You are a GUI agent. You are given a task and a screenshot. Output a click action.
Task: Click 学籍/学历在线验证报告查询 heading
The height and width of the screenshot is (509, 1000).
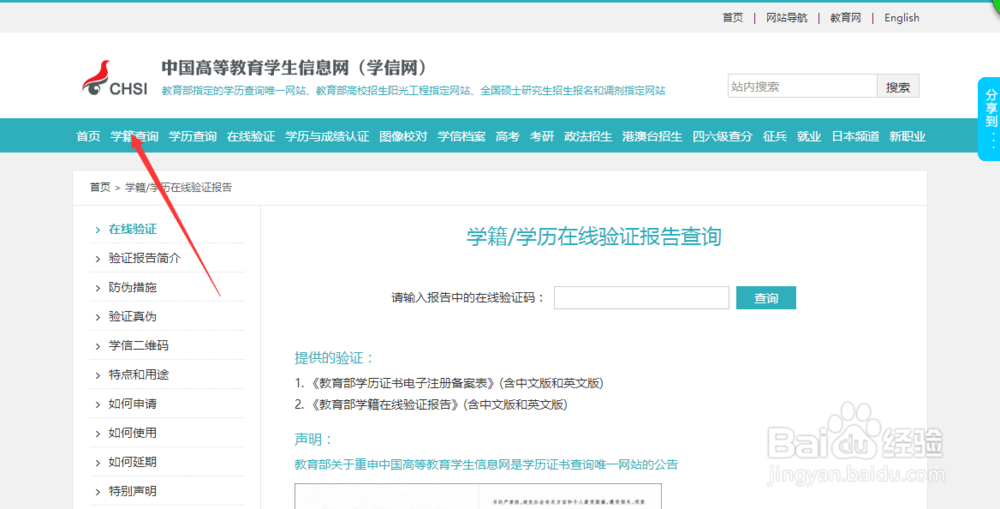(x=594, y=237)
